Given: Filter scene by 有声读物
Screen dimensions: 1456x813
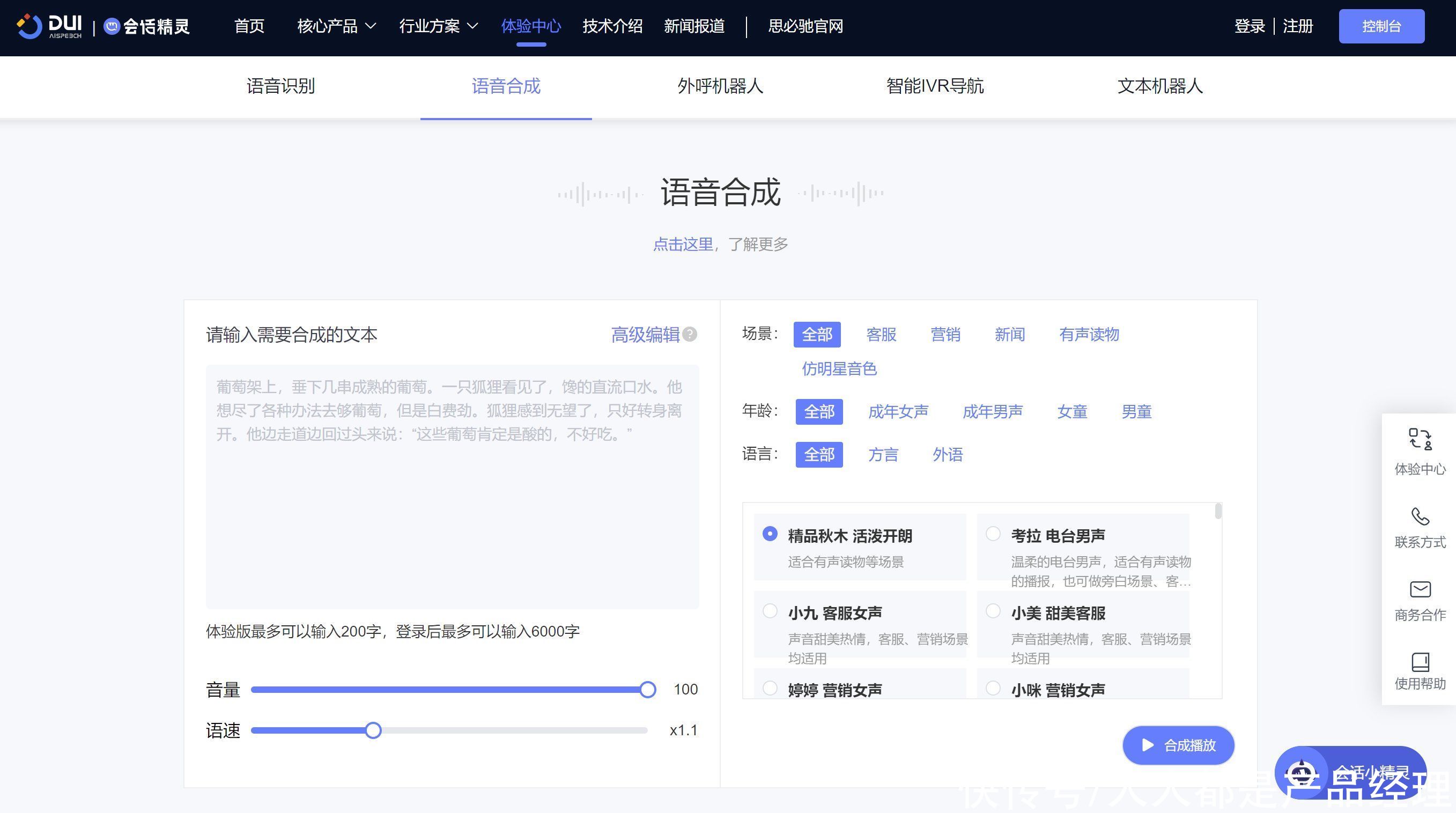Looking at the screenshot, I should click(1089, 334).
